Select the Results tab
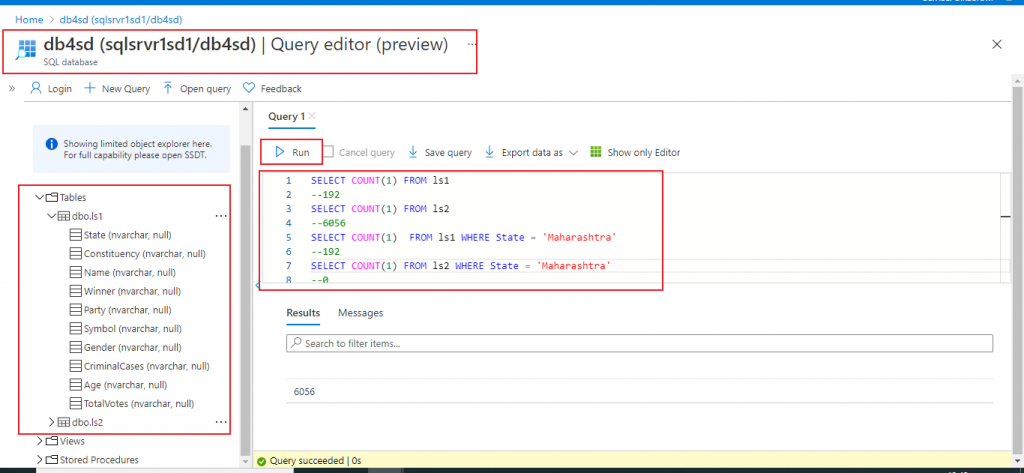The image size is (1024, 473). tap(303, 313)
